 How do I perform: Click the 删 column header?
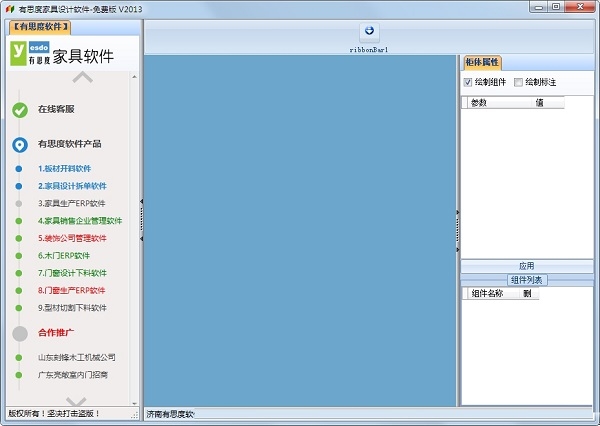(529, 294)
